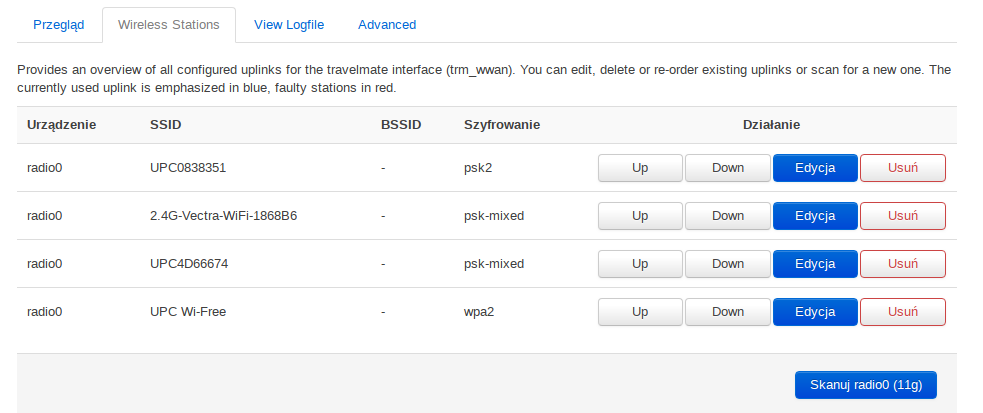This screenshot has height=413, width=983.
Task: Open the Advanced tab
Action: pyautogui.click(x=387, y=24)
